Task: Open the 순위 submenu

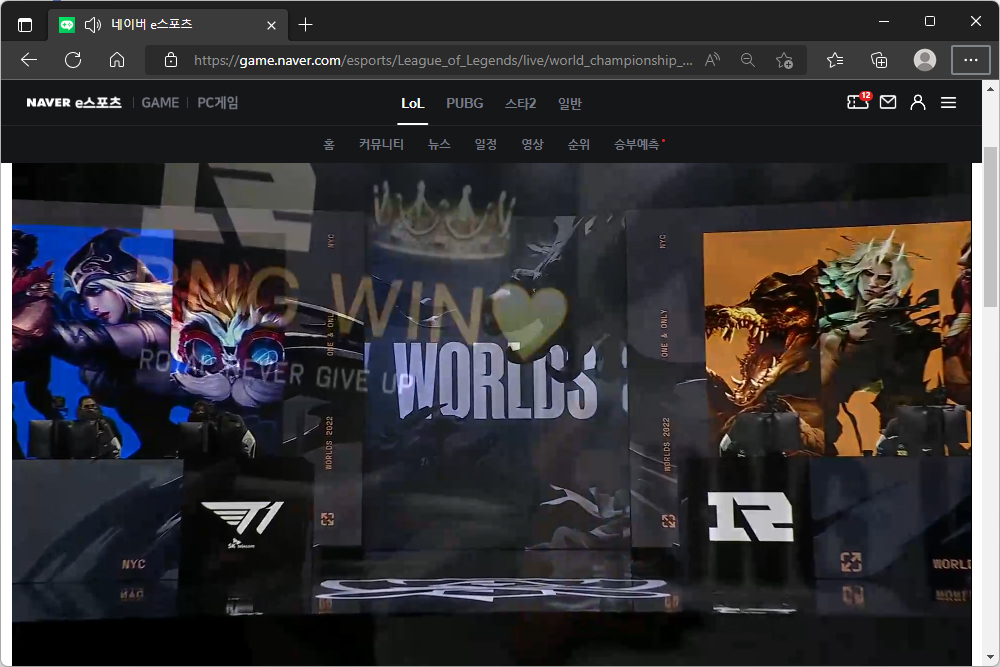Action: pos(579,145)
